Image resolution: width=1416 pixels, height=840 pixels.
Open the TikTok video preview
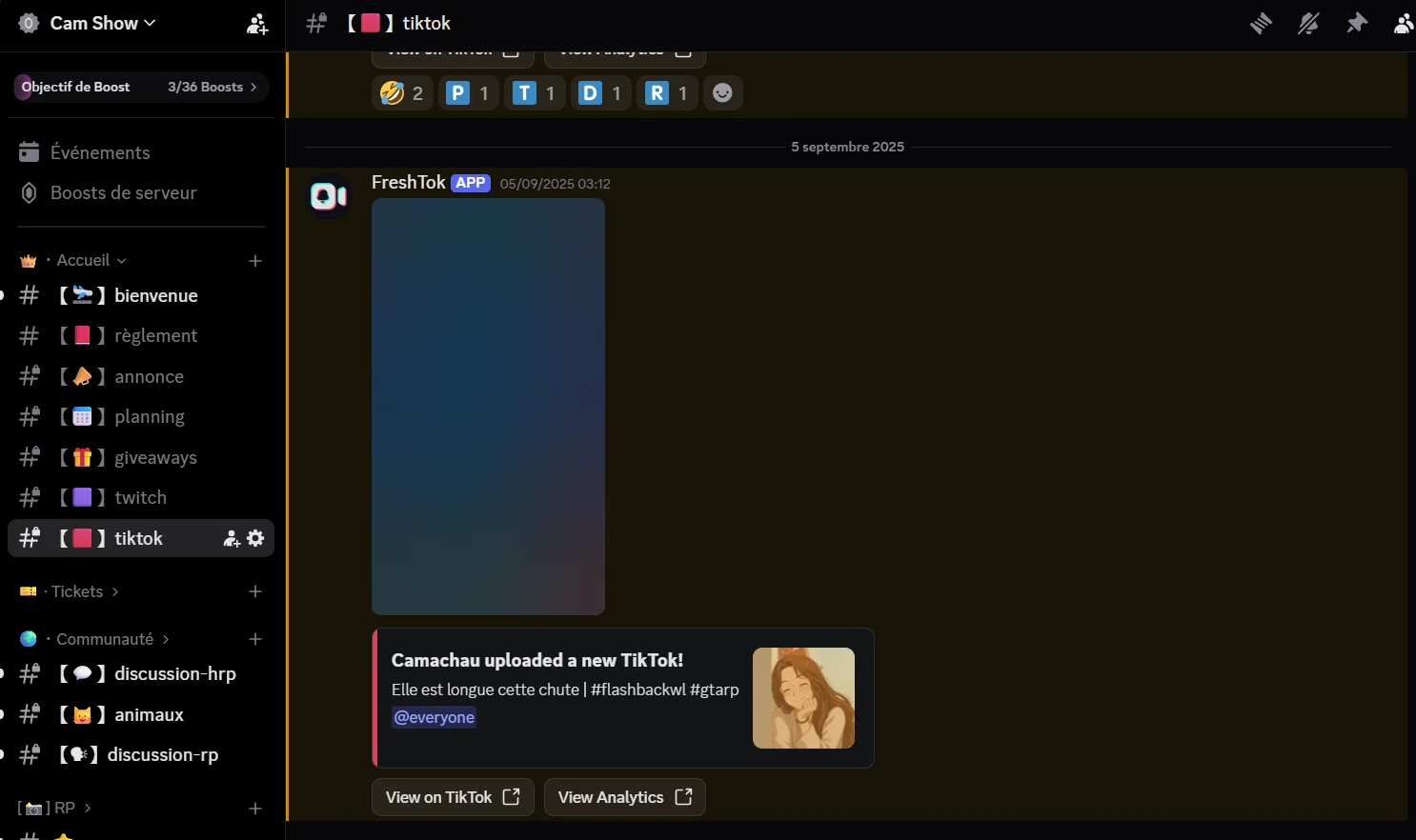tap(488, 407)
